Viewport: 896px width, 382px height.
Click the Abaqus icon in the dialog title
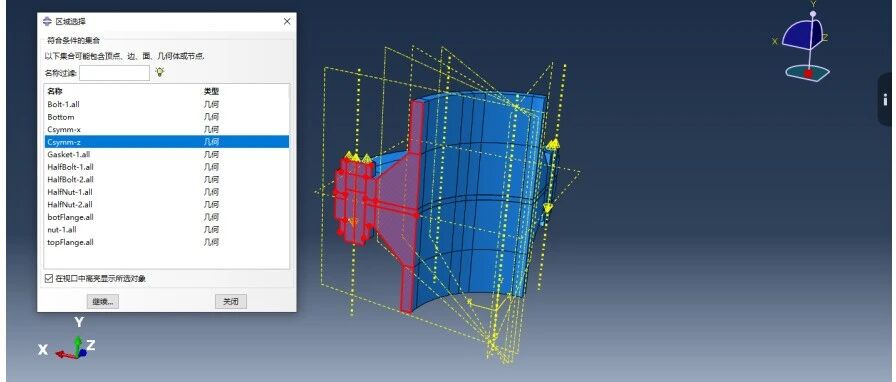[x=47, y=21]
